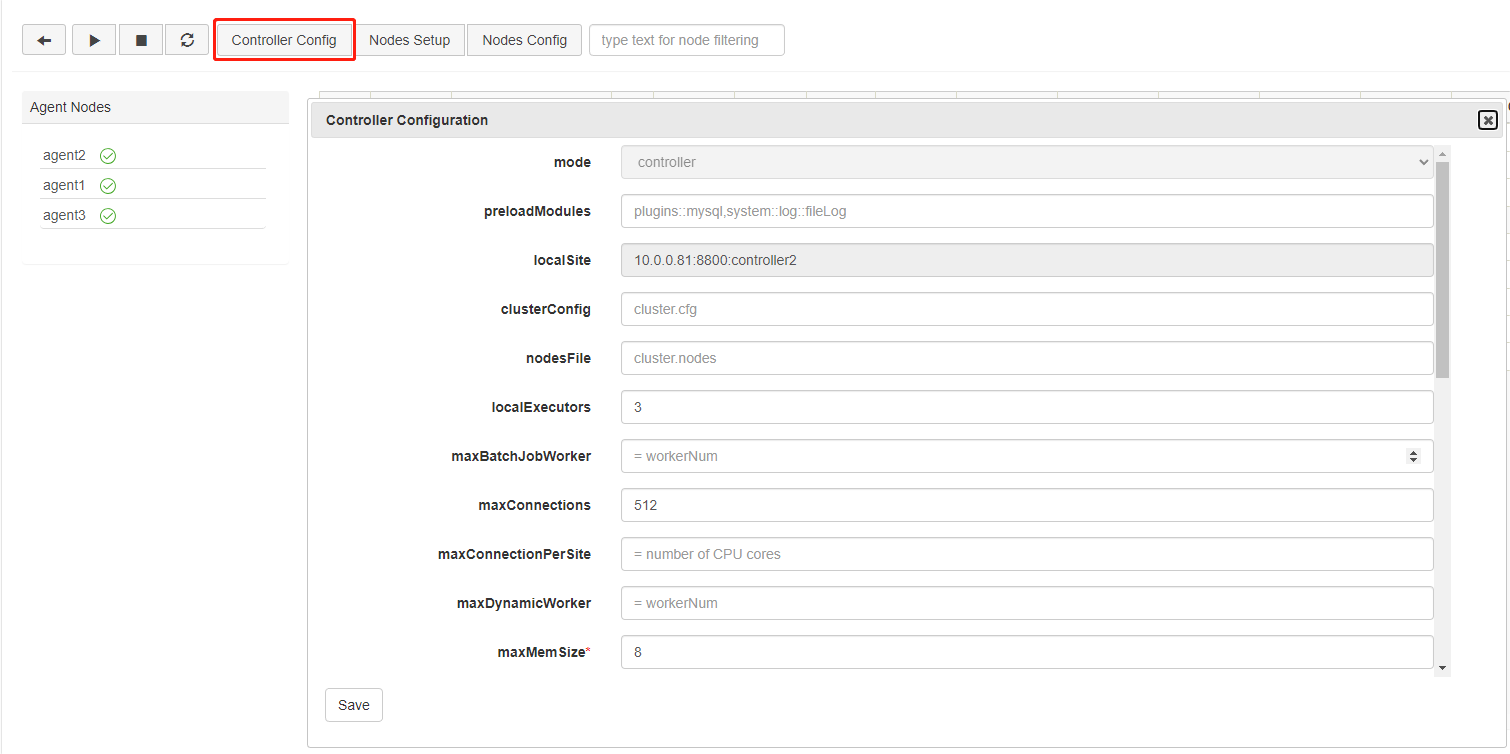Click the green status check beside agent1
The image size is (1510, 754).
point(108,186)
